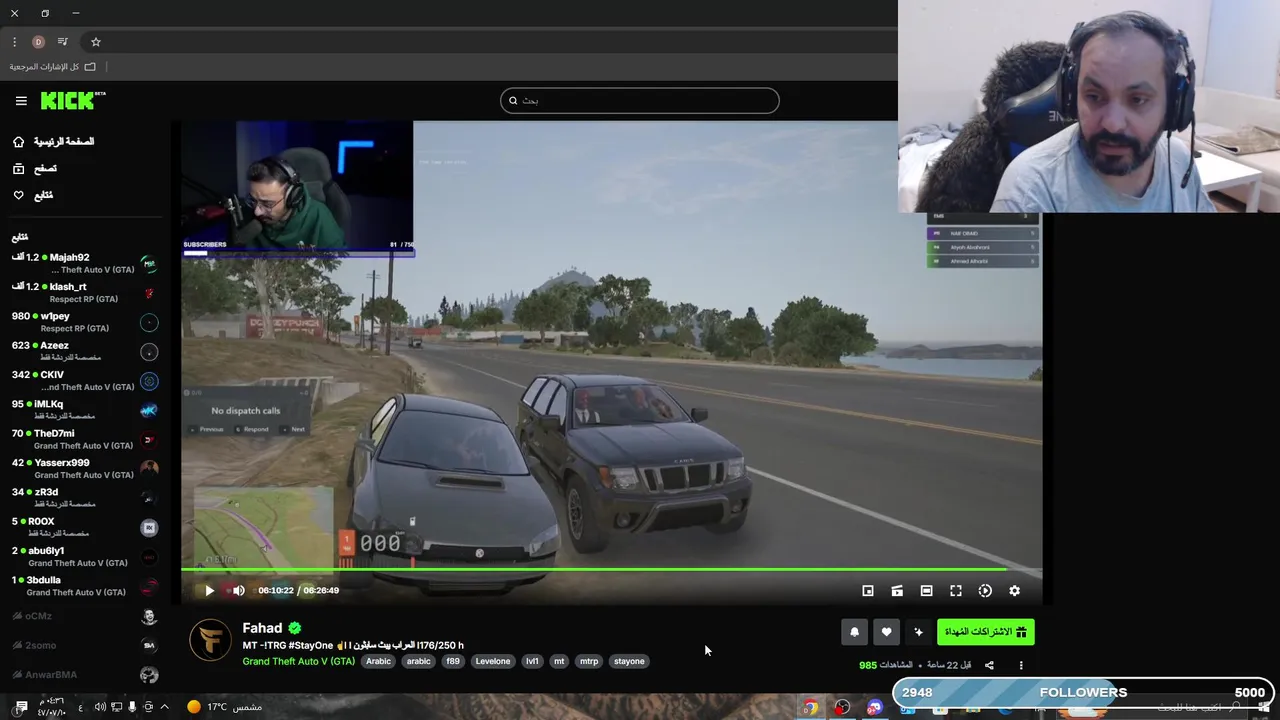Open the Chrome profile avatar D
Viewport: 1280px width, 720px height.
pyautogui.click(x=38, y=42)
